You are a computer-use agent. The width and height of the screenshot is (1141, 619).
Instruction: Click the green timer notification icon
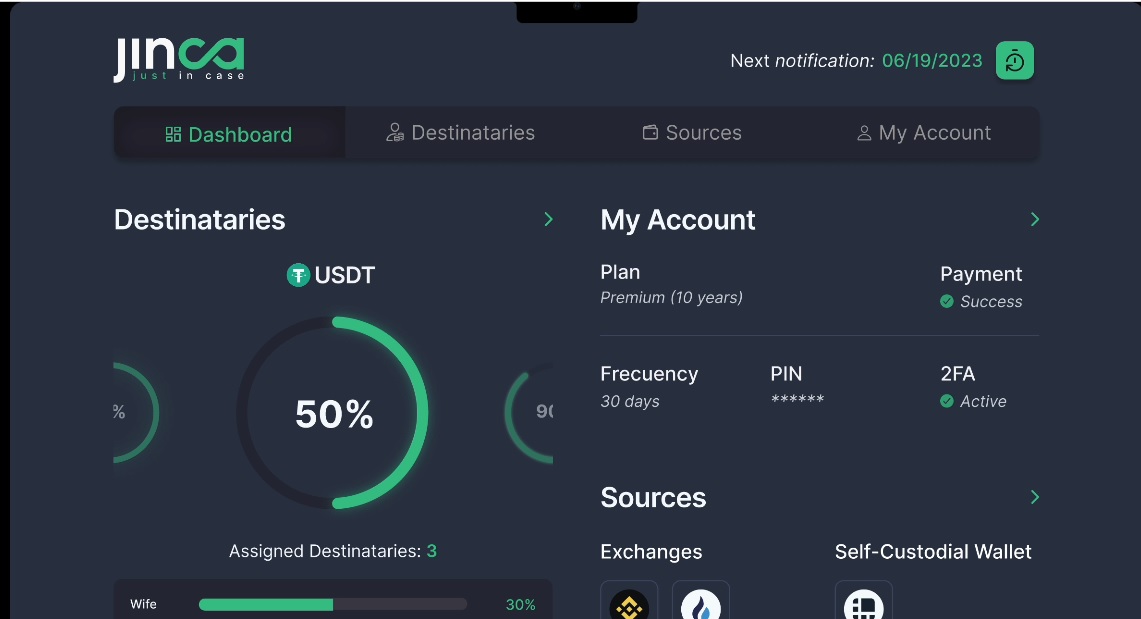(x=1014, y=61)
